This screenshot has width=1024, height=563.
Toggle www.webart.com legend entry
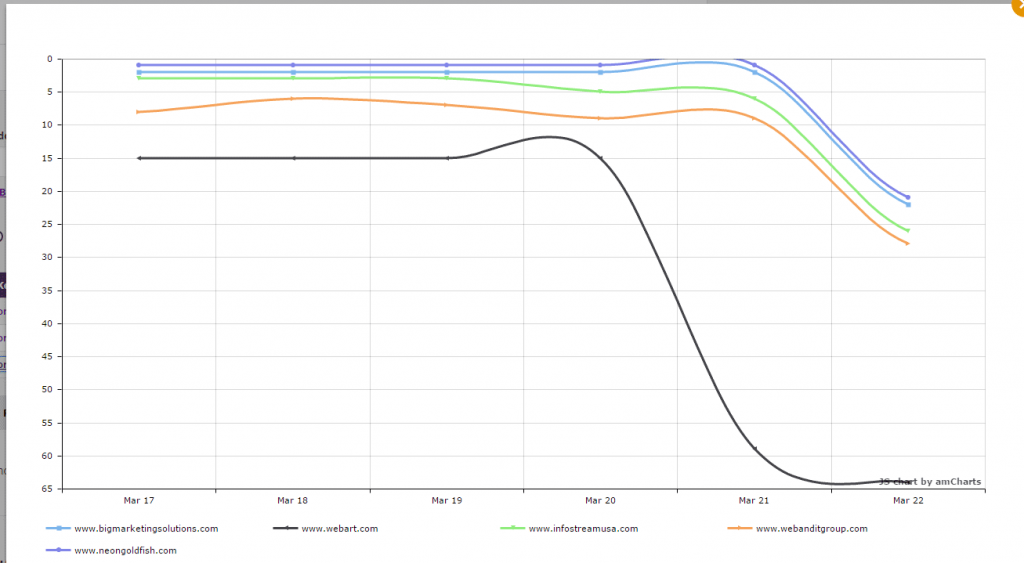click(x=325, y=528)
